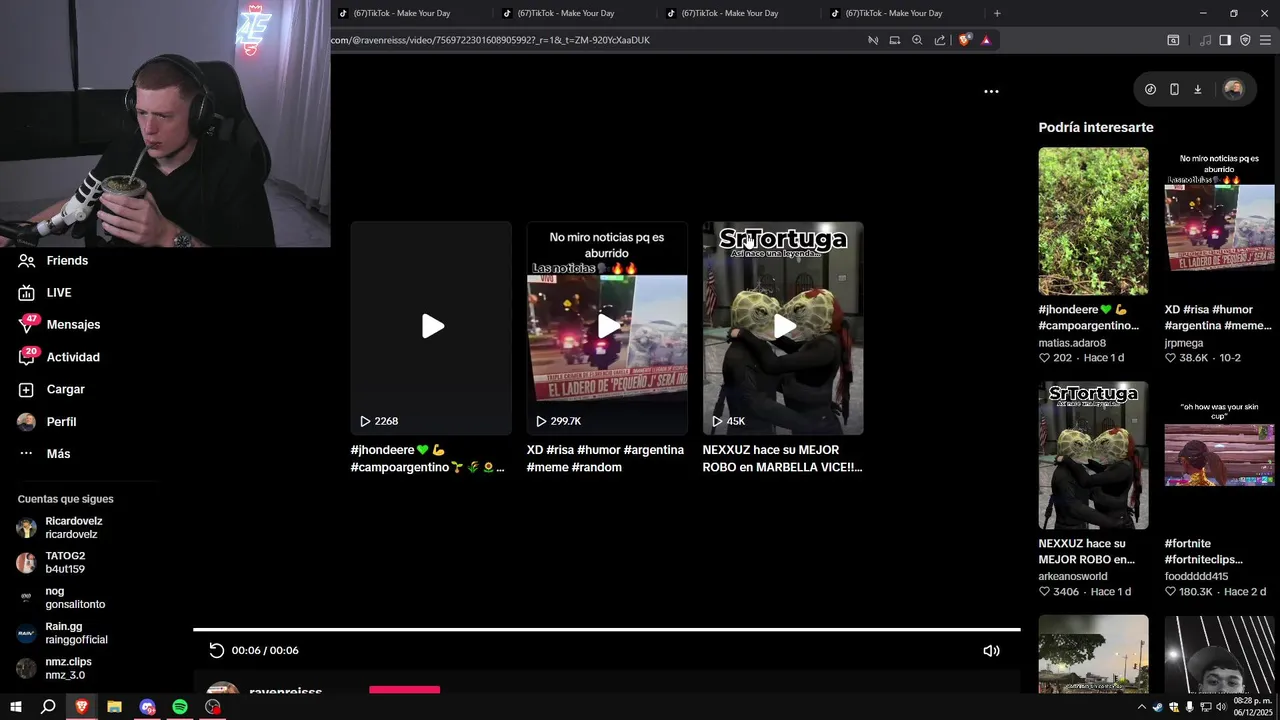The height and width of the screenshot is (720, 1280).
Task: Toggle the video volume speaker
Action: point(991,650)
